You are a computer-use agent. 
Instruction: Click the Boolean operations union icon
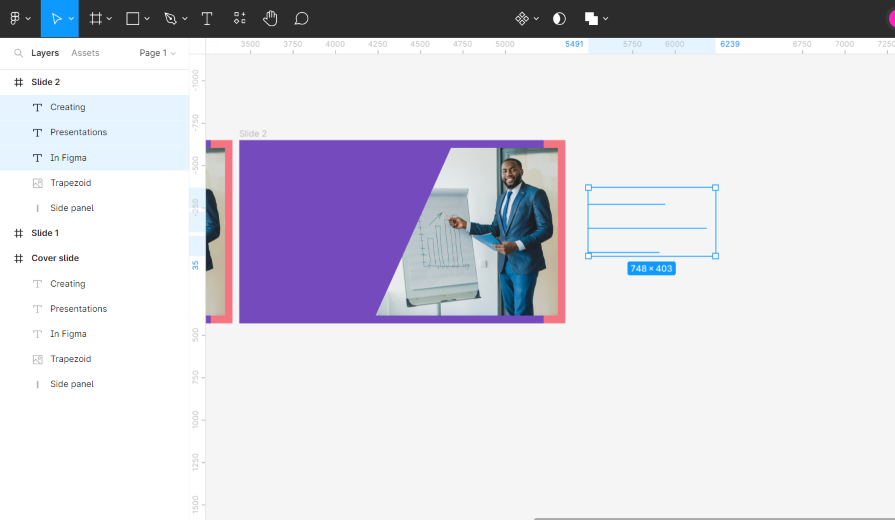pyautogui.click(x=591, y=18)
